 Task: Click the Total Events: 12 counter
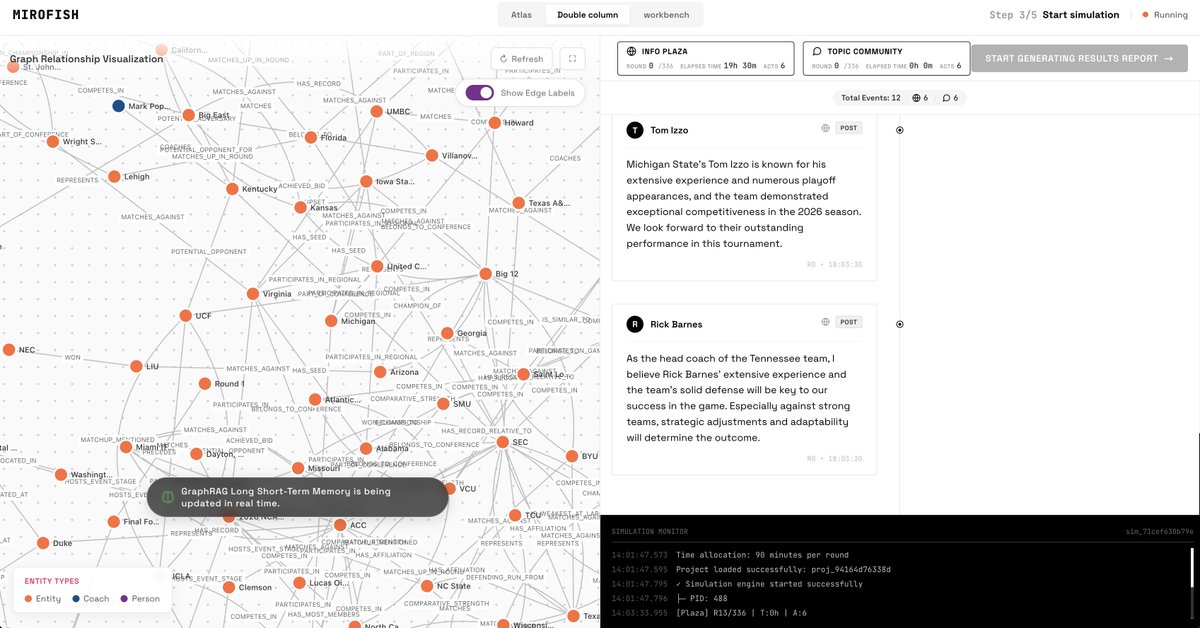point(871,98)
